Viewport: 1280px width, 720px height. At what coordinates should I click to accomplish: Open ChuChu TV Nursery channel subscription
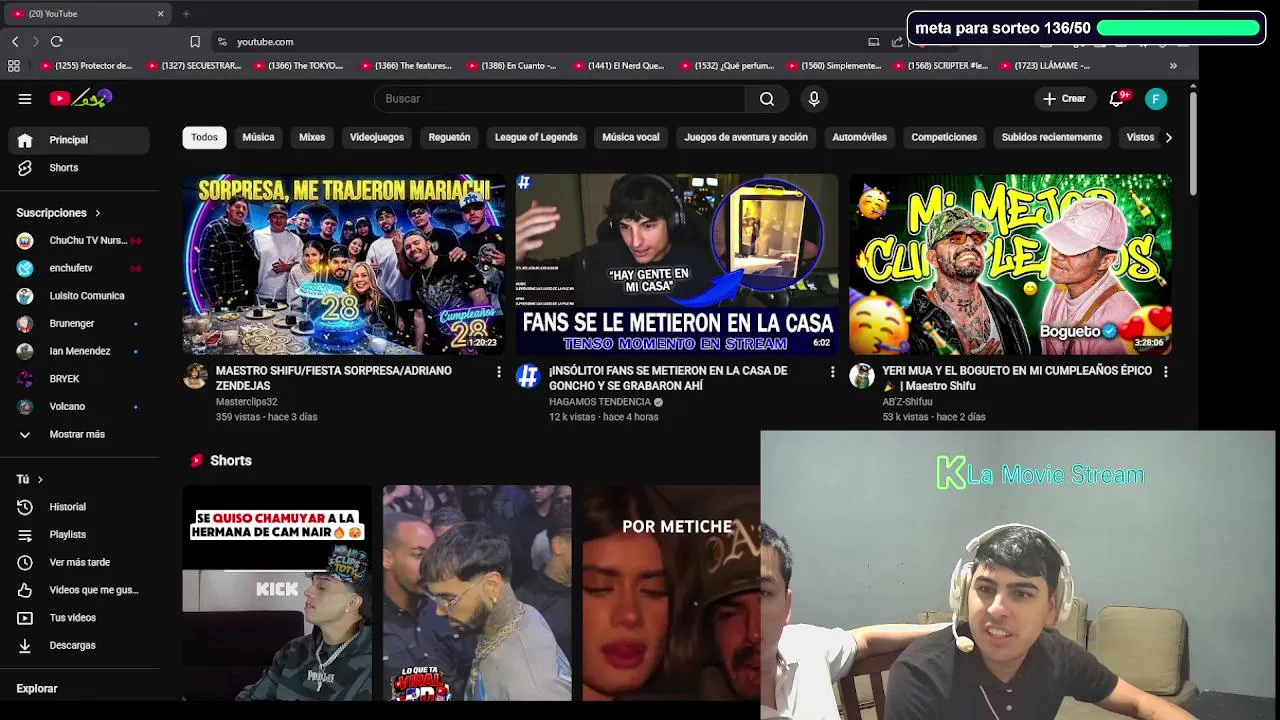pos(79,241)
